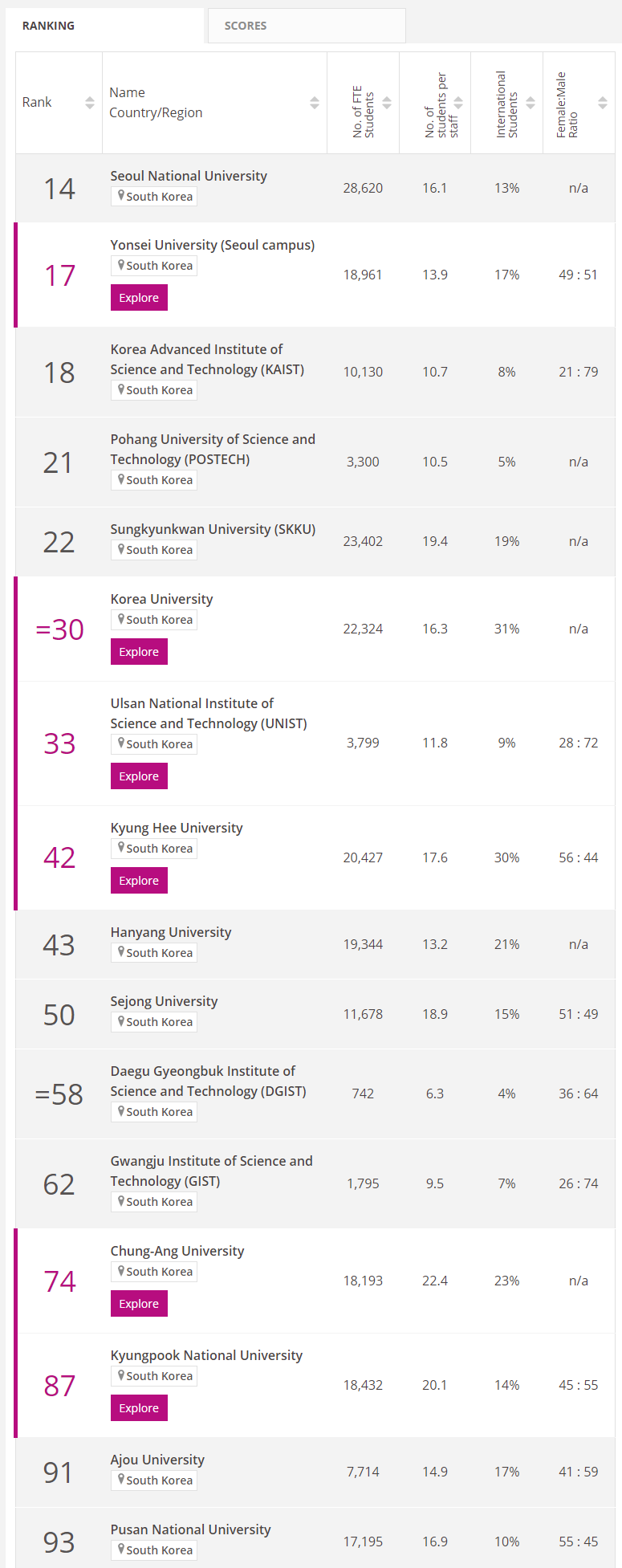The height and width of the screenshot is (1568, 622).
Task: Visit Sungkyunkwan University (SKKU) page
Action: (x=213, y=529)
